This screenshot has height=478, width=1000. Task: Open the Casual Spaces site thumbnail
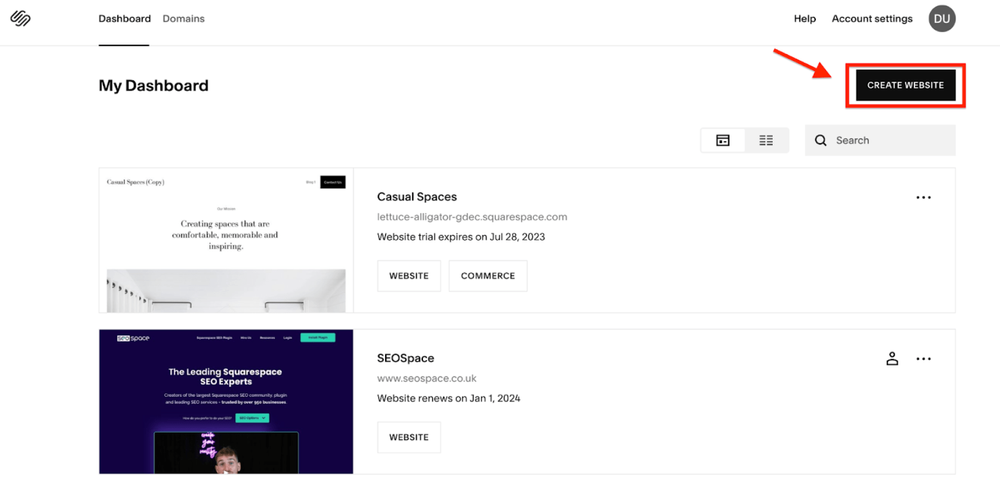pos(226,240)
